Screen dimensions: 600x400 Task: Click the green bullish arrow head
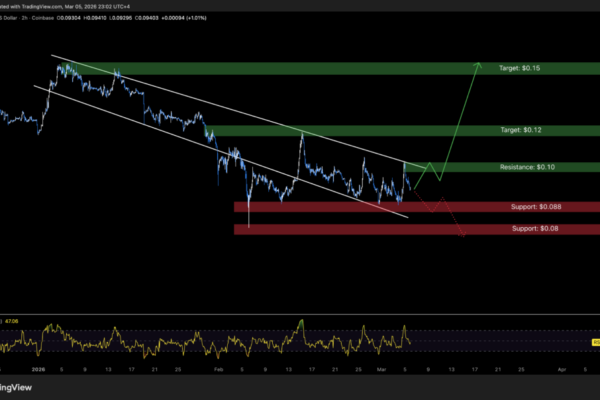[x=476, y=66]
